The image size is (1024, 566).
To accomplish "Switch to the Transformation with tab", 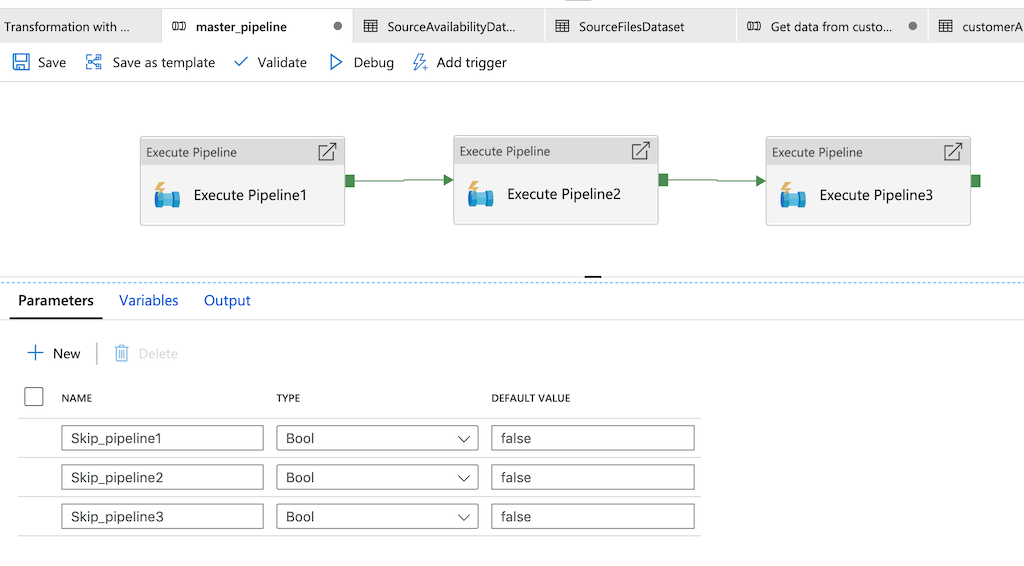I will click(80, 26).
